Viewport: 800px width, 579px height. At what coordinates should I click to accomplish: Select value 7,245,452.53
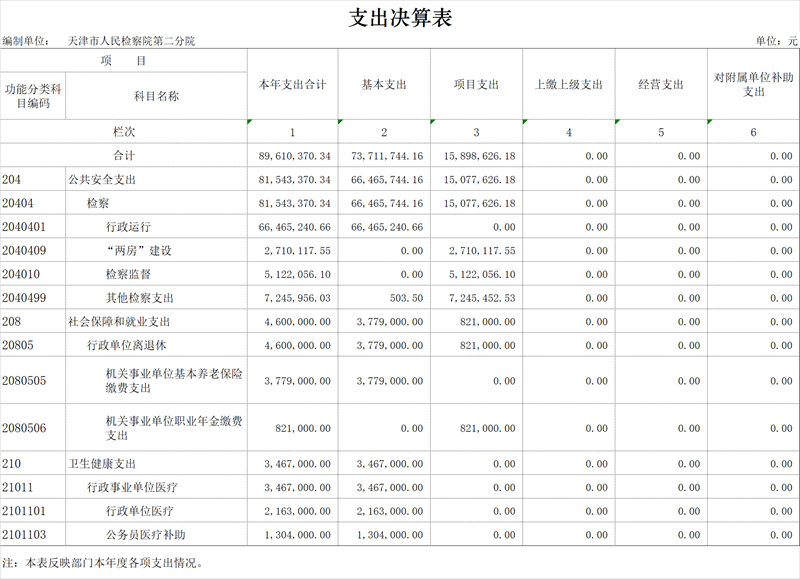pos(482,298)
